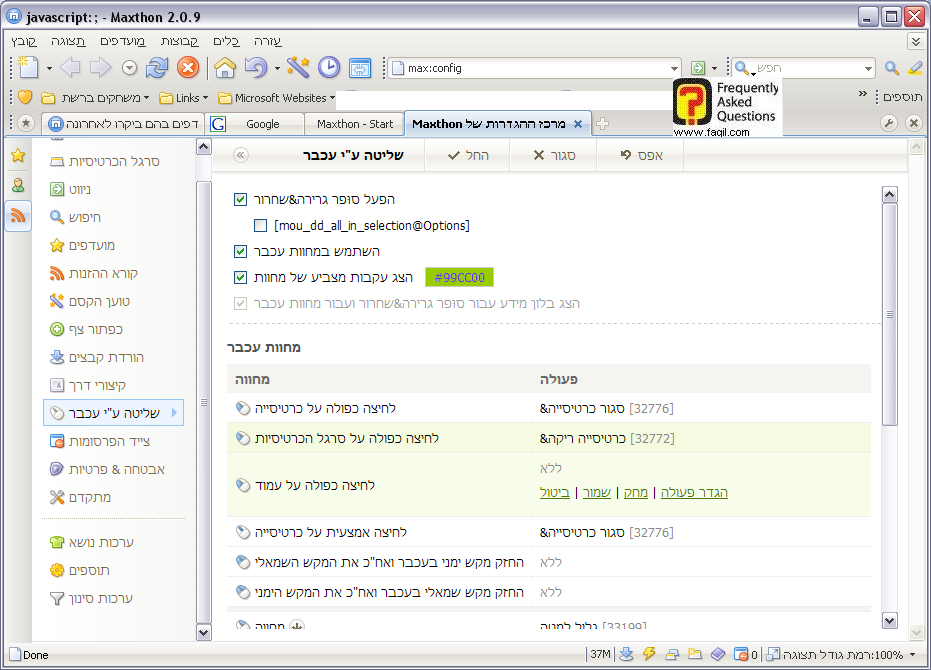Click the Refresh page icon
Viewport: 931px width, 670px height.
[157, 68]
